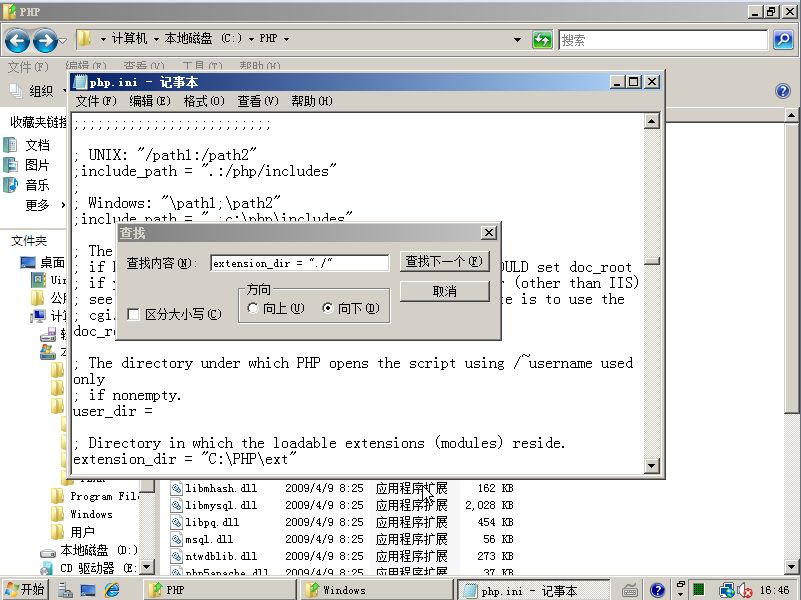This screenshot has height=600, width=801.
Task: Open the address bar history dropdown arrow
Action: [517, 39]
